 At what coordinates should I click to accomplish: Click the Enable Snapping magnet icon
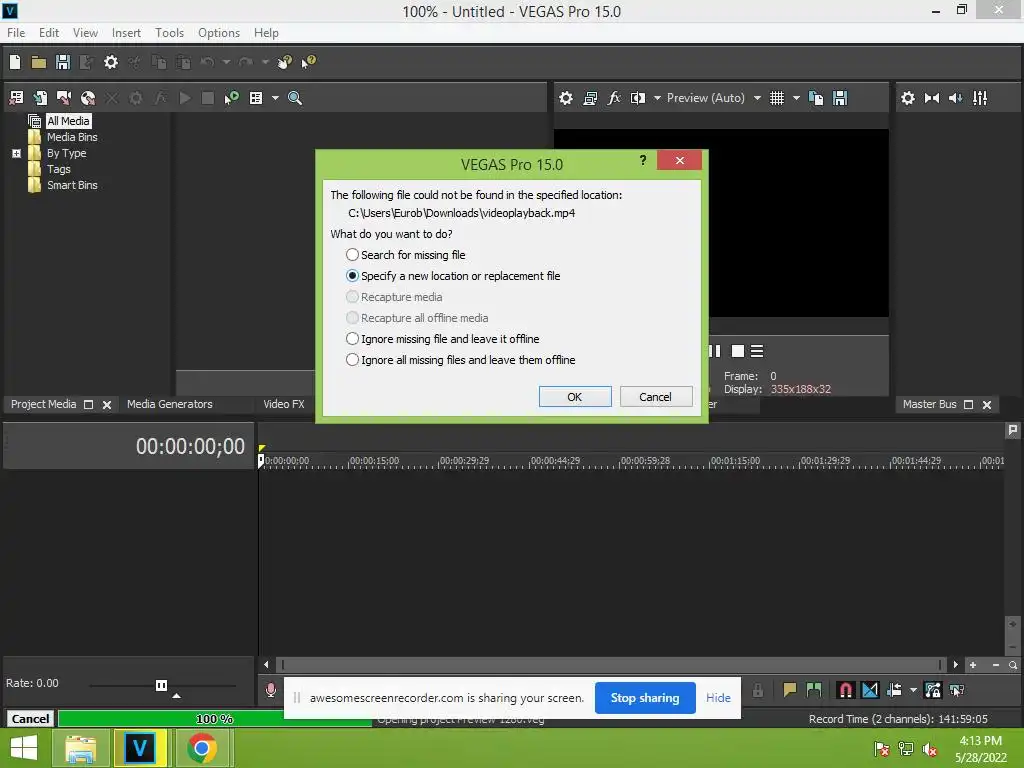845,690
